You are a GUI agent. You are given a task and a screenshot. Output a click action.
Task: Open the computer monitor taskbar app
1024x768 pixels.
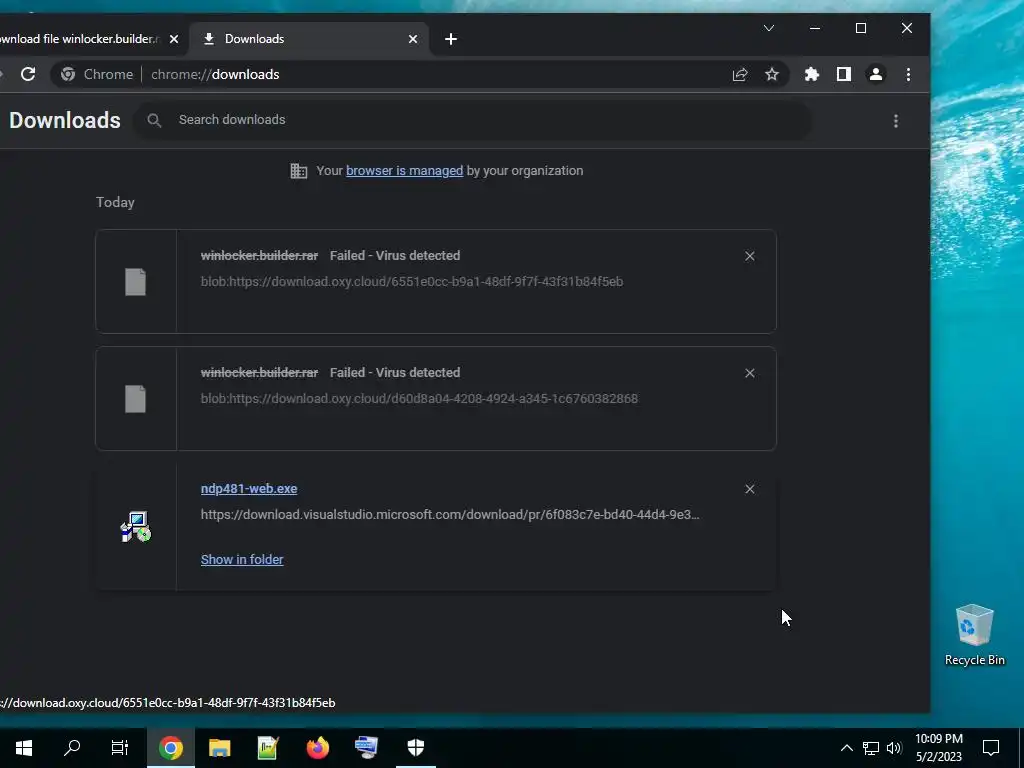click(366, 748)
